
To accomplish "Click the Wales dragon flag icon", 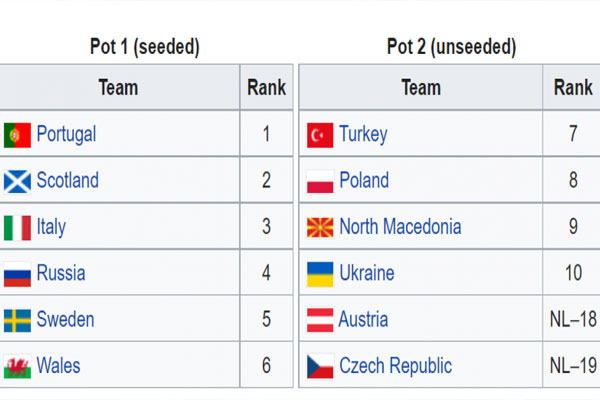I will point(17,367).
